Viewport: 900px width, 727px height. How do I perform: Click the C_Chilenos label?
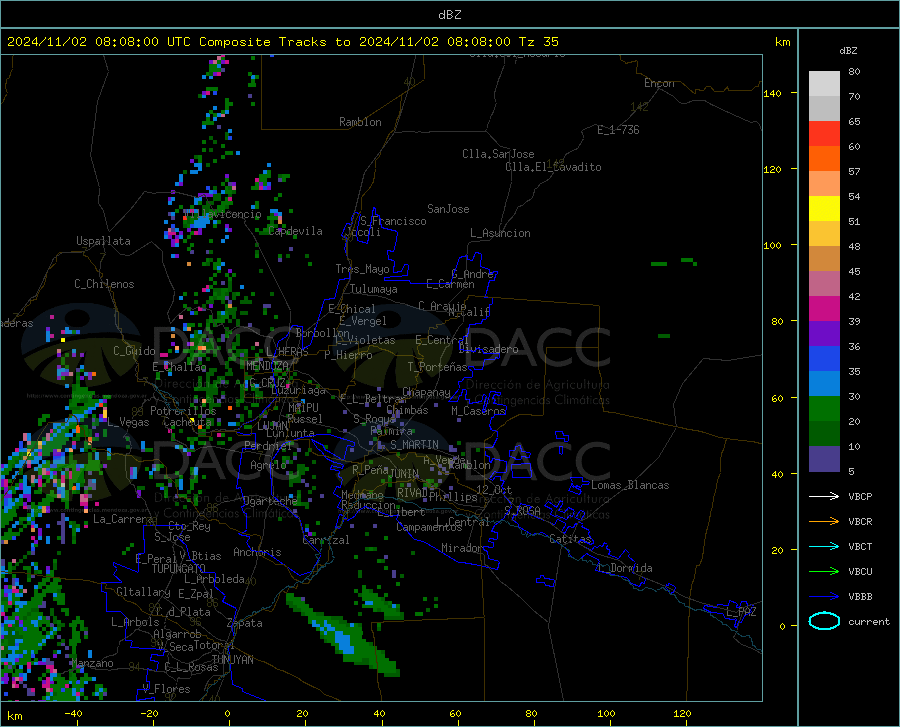tap(104, 284)
